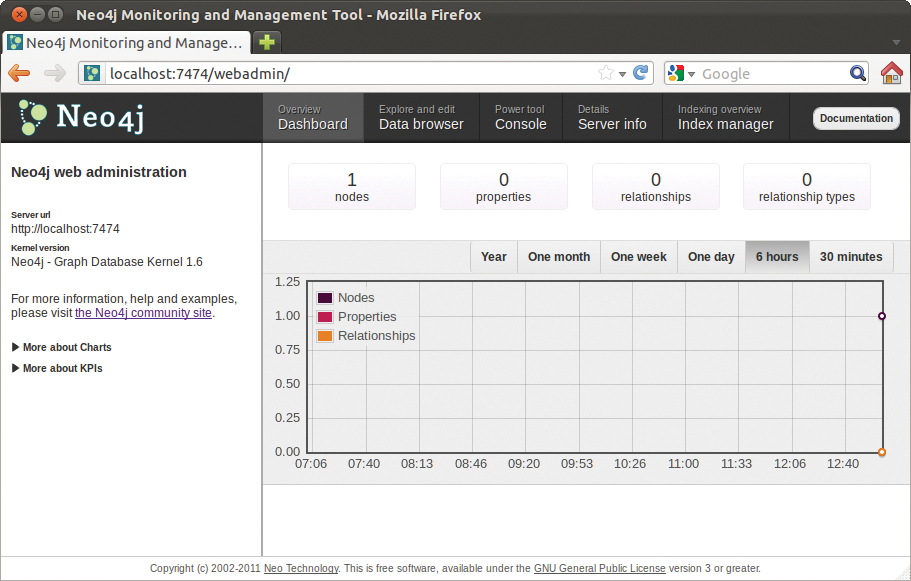911x581 pixels.
Task: Click the back navigation arrow
Action: pyautogui.click(x=18, y=73)
